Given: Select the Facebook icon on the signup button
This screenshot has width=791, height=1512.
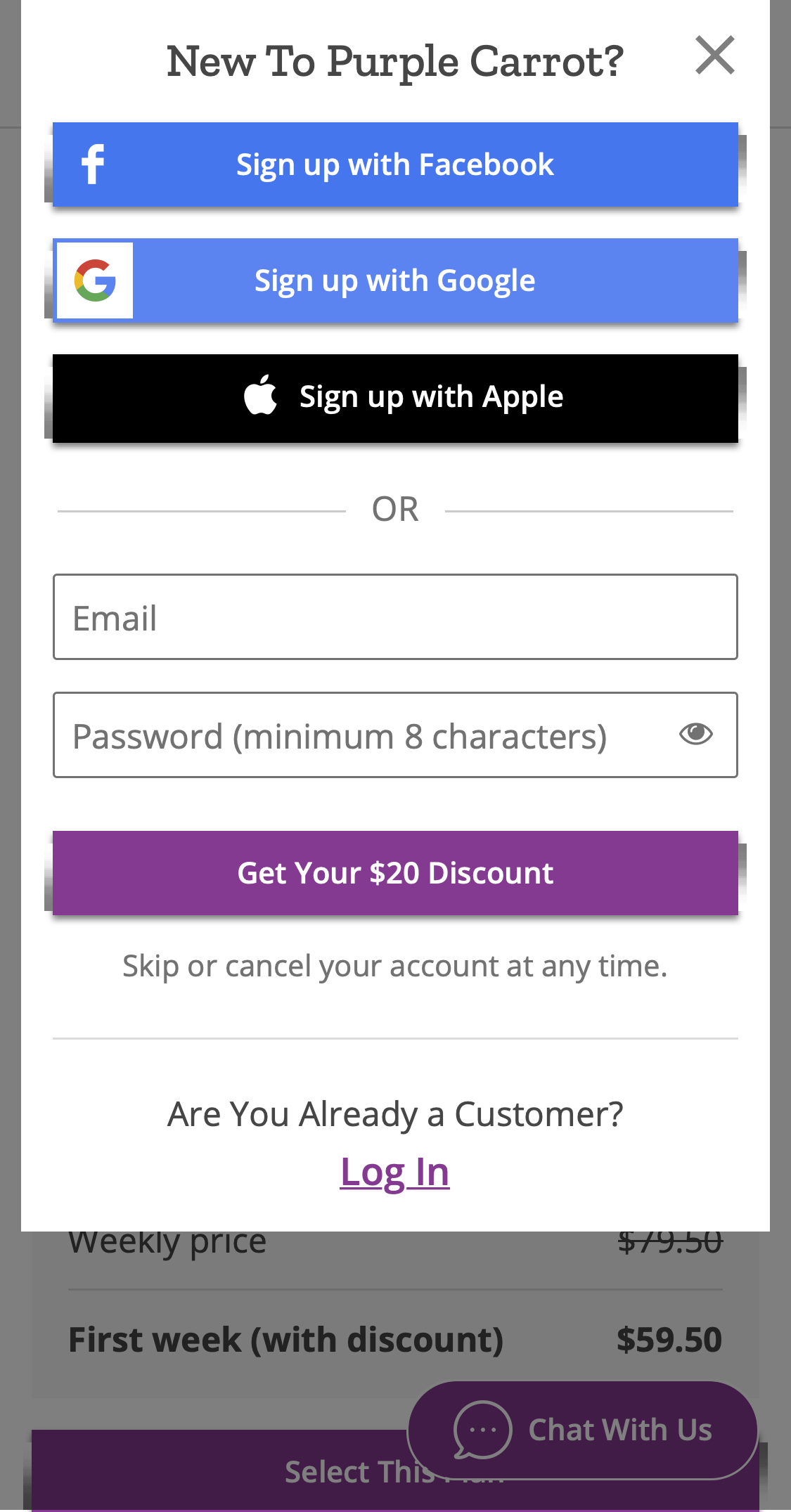Looking at the screenshot, I should click(x=93, y=163).
